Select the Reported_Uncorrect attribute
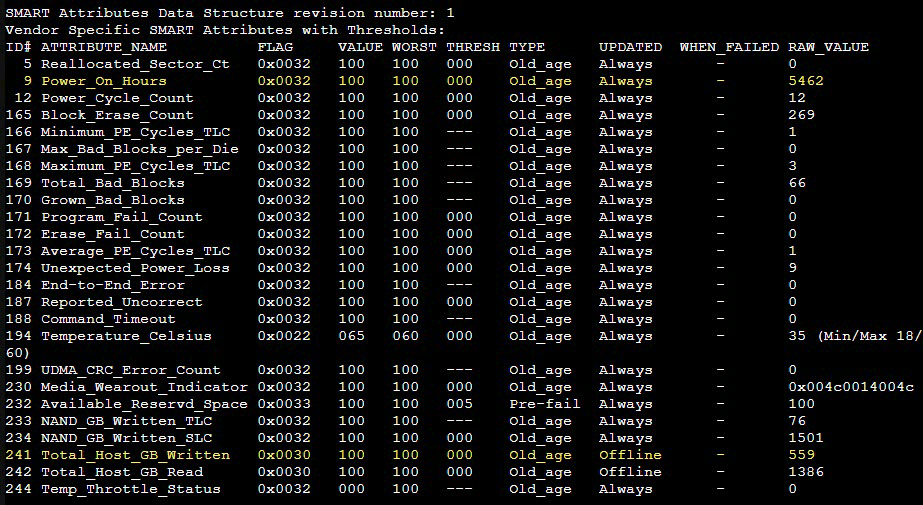 pos(122,303)
